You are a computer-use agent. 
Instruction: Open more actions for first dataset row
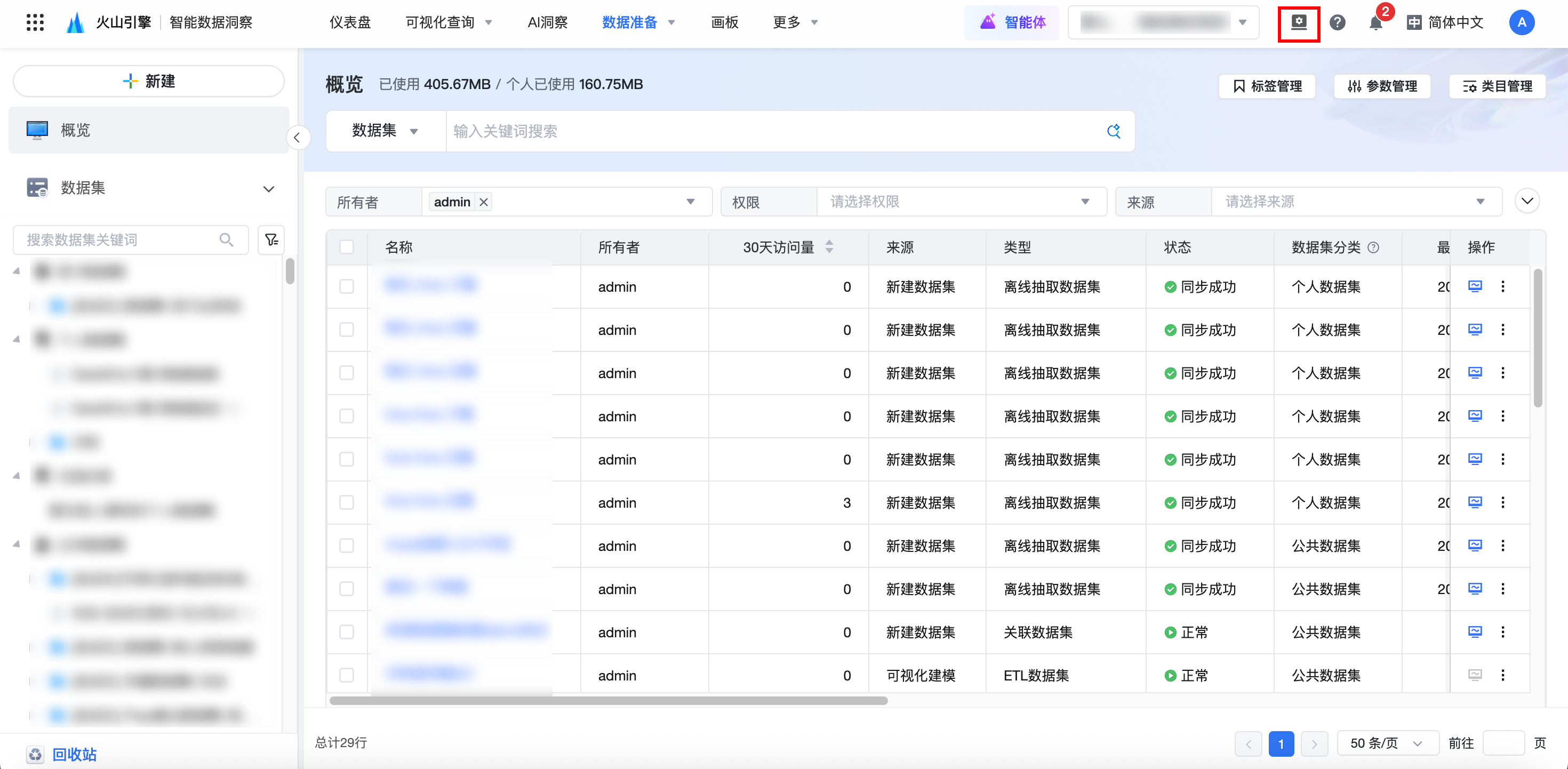coord(1503,286)
